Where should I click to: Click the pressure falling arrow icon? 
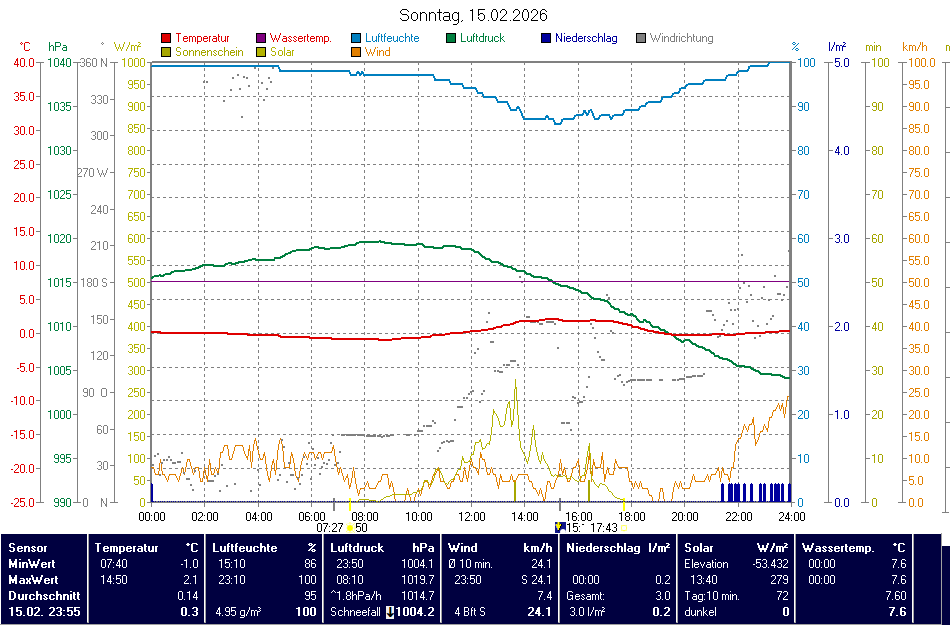click(x=390, y=612)
